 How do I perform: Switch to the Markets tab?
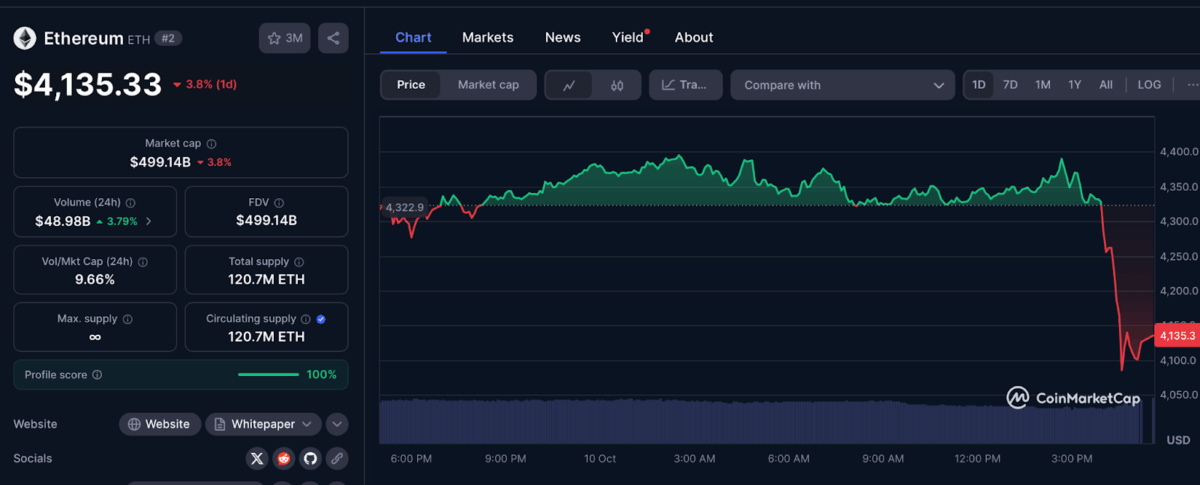pyautogui.click(x=487, y=37)
